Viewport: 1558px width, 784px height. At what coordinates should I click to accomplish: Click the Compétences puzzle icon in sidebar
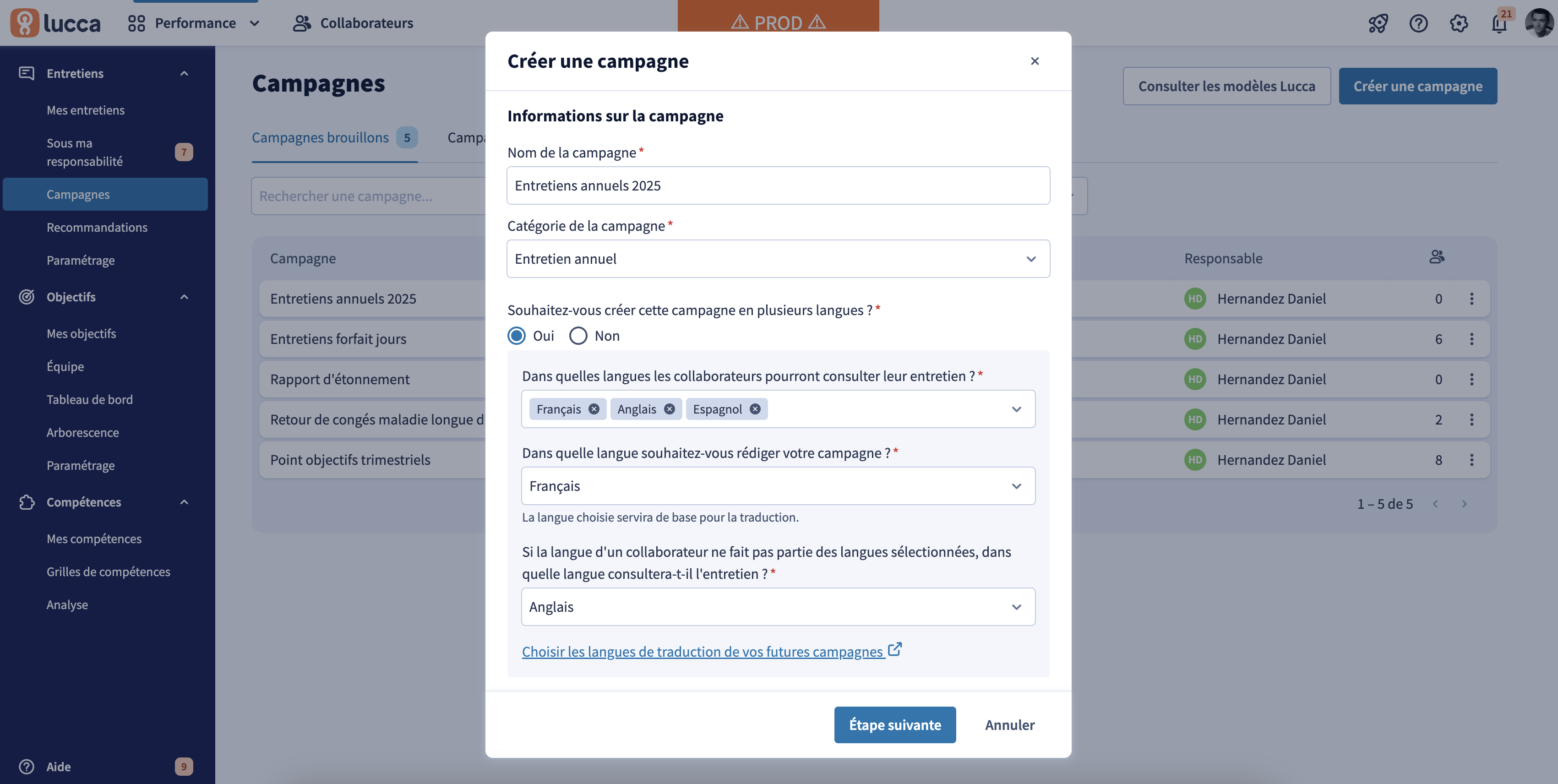(27, 502)
